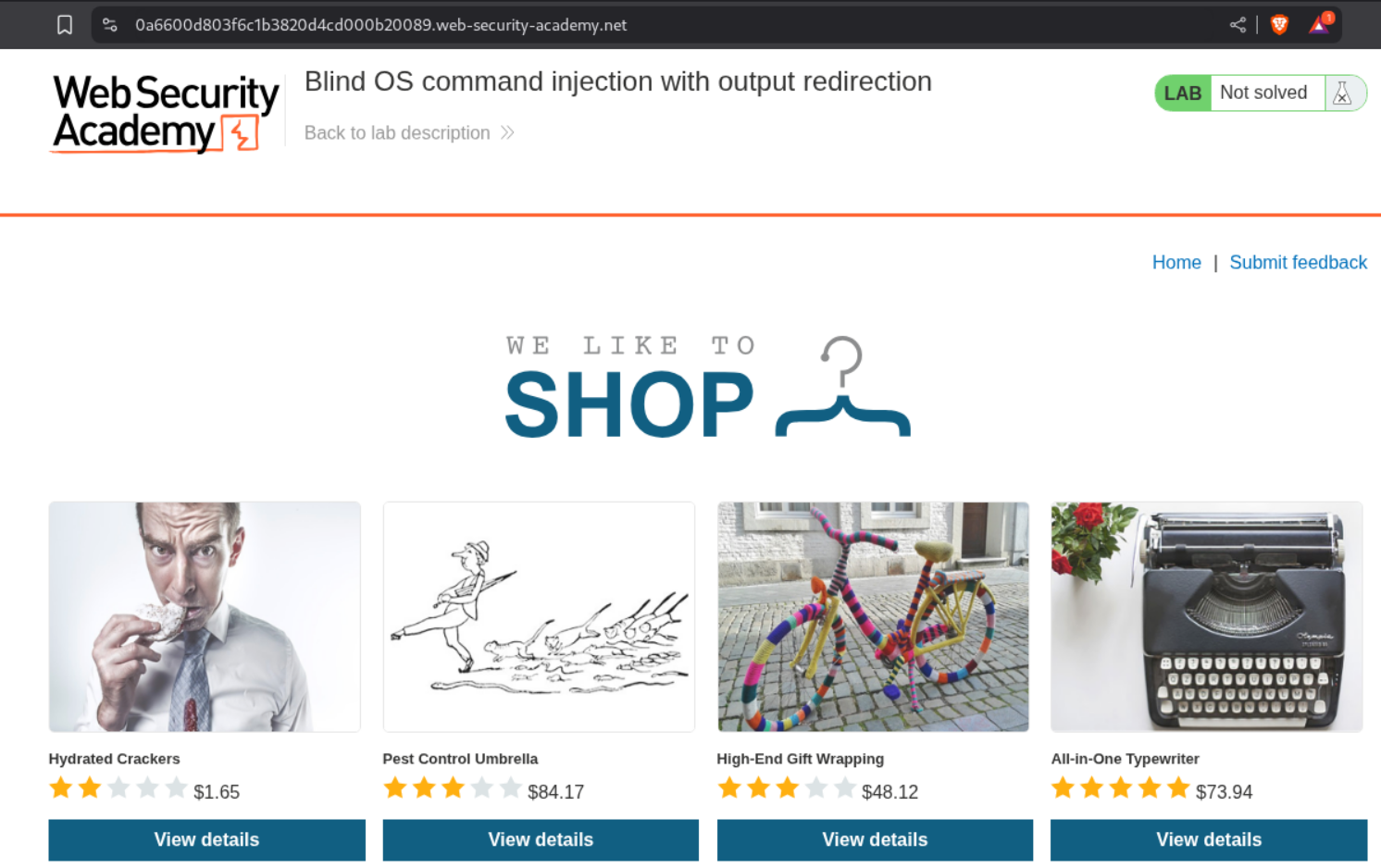
Task: Click the share icon in address bar
Action: [1238, 25]
